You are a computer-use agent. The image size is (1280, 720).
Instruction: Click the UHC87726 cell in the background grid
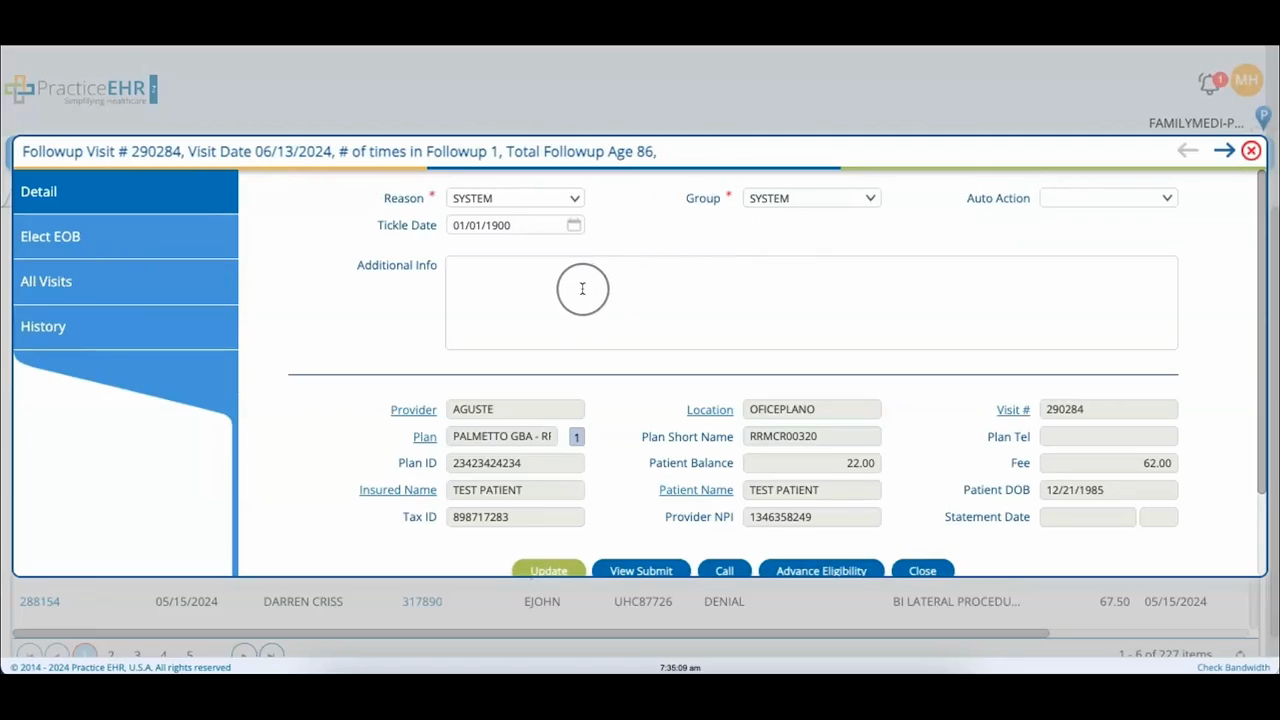pos(643,601)
